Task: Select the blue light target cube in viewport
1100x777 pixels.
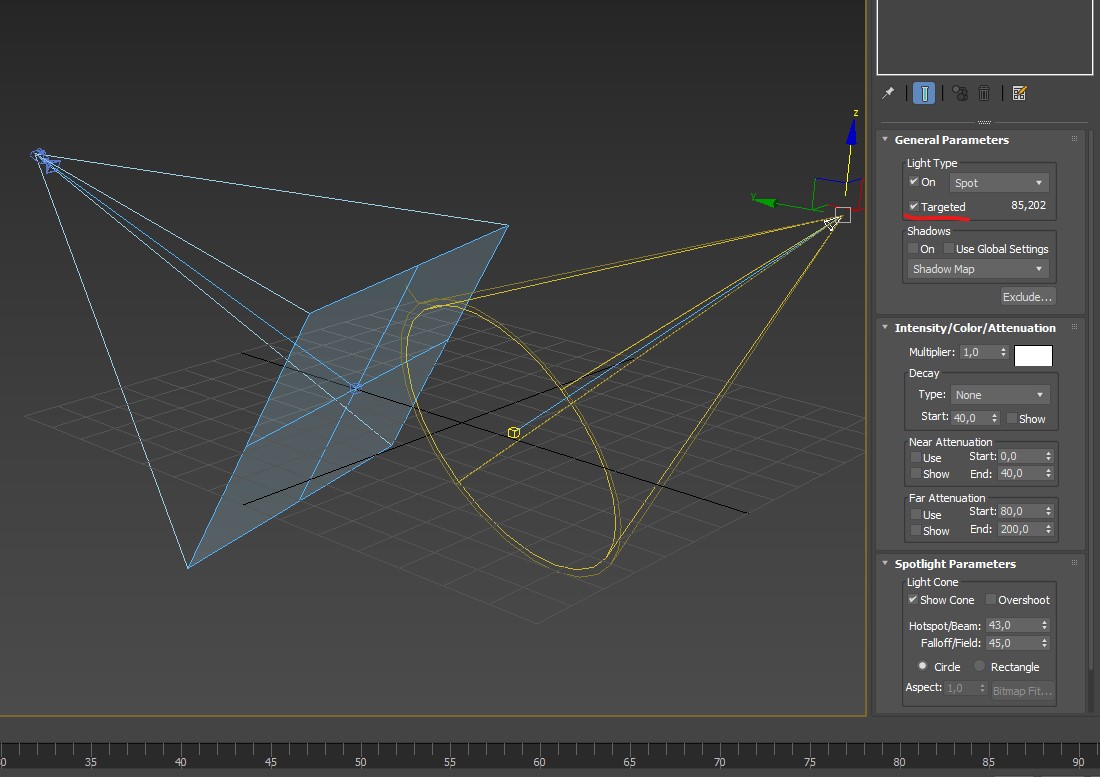Action: 356,388
